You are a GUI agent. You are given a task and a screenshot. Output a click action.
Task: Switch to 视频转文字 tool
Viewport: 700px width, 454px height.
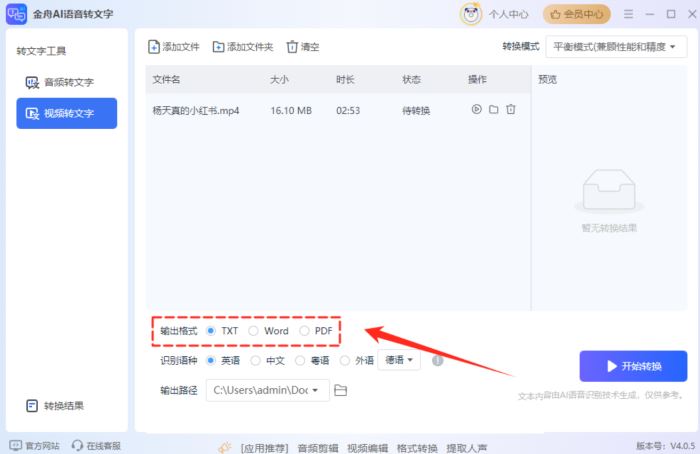click(x=67, y=113)
